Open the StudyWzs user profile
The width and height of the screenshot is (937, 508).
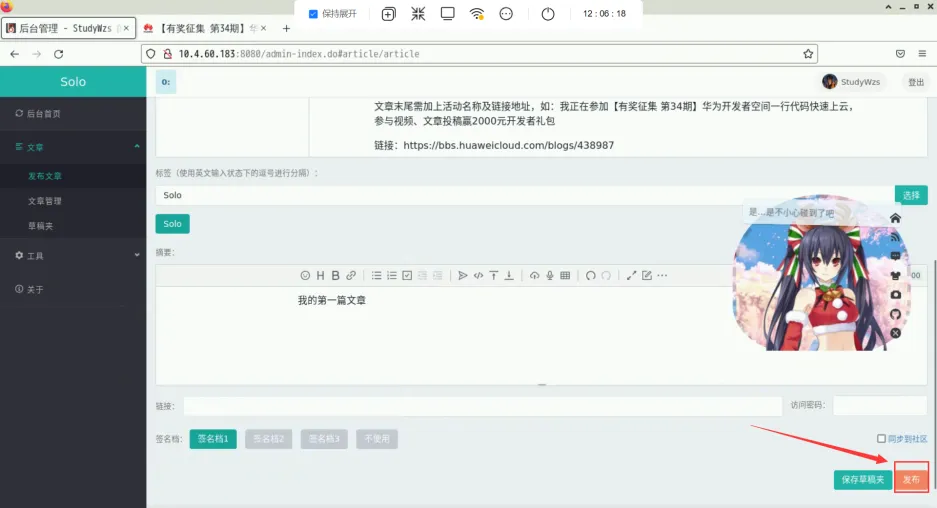851,82
